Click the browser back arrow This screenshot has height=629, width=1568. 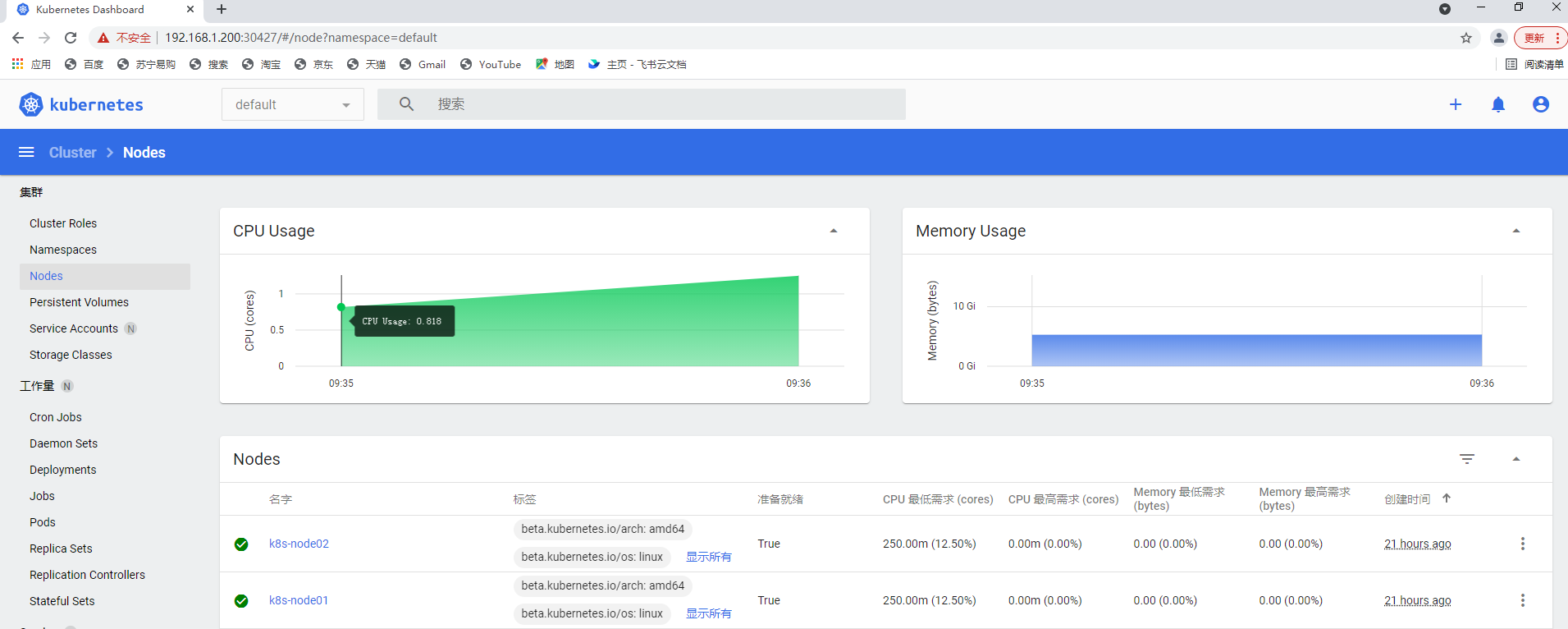click(x=18, y=38)
